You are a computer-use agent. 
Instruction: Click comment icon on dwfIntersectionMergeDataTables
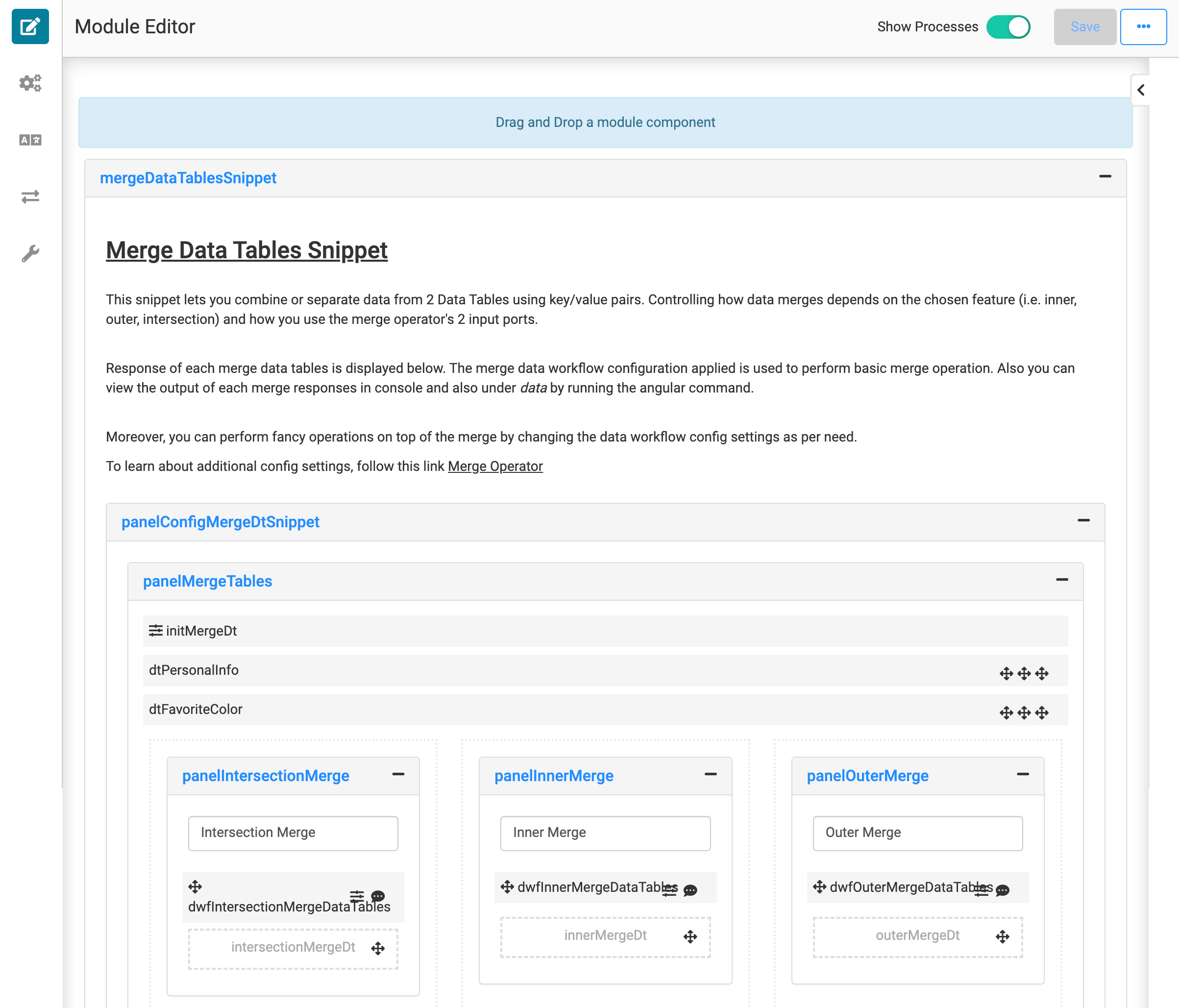click(x=378, y=896)
